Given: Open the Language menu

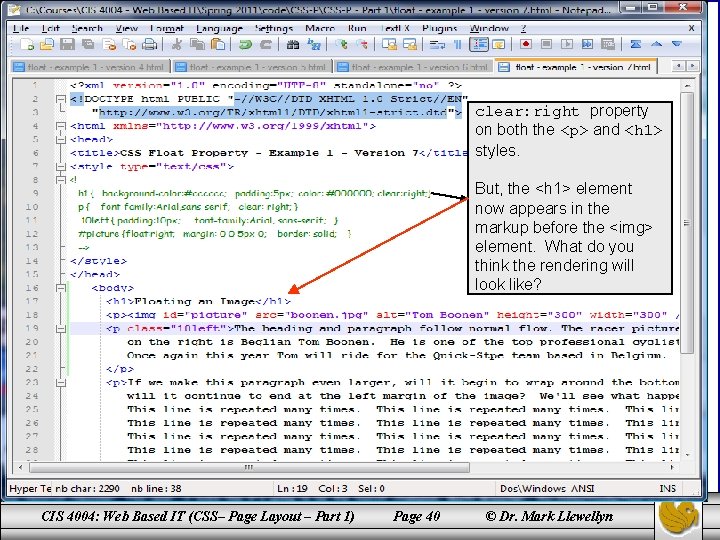Looking at the screenshot, I should tap(219, 28).
